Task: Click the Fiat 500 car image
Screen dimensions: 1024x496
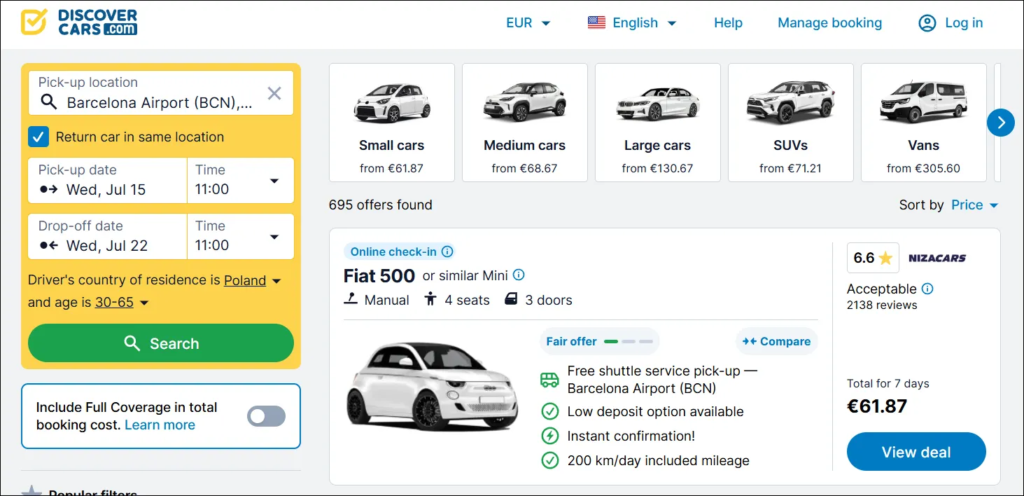Action: tap(432, 386)
